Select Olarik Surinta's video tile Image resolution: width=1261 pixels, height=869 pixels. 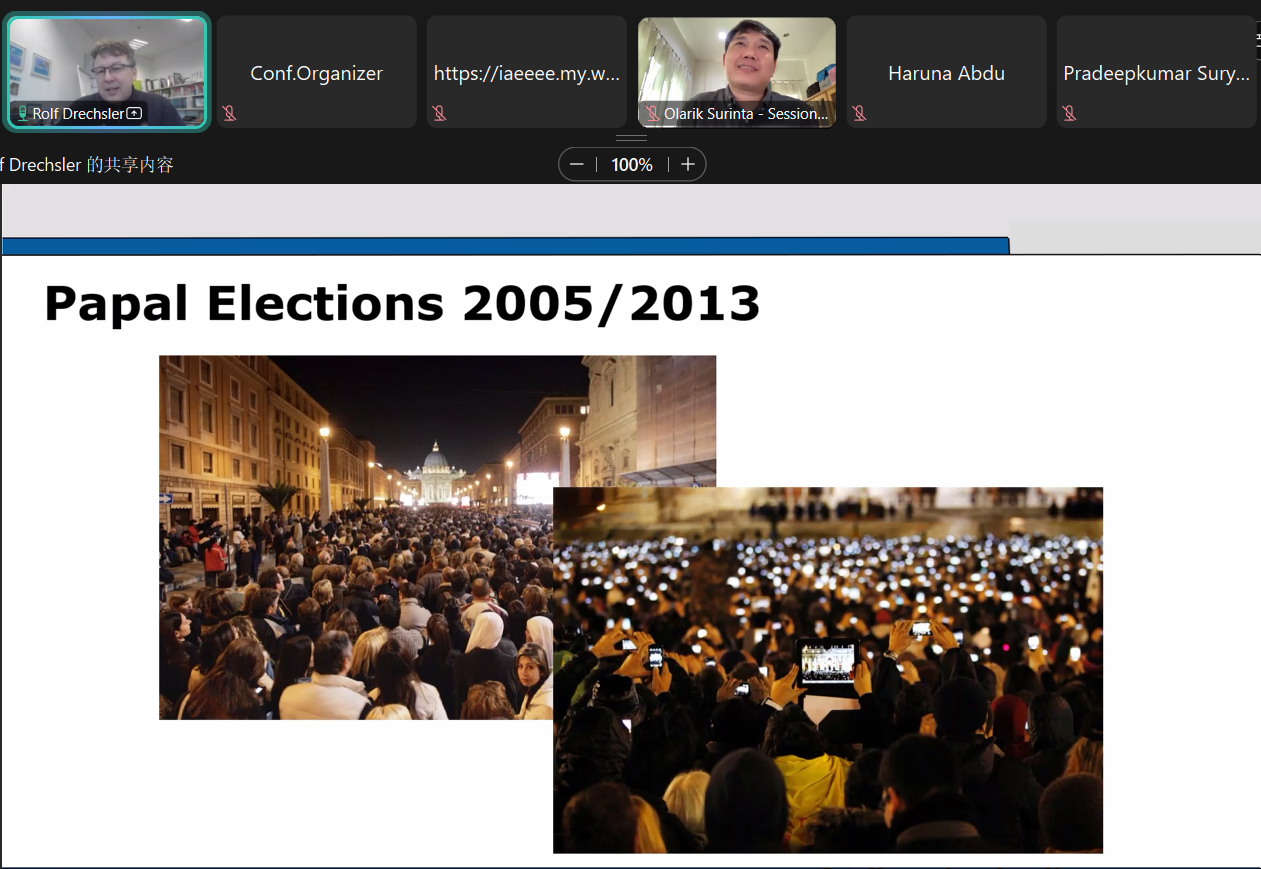pos(737,72)
